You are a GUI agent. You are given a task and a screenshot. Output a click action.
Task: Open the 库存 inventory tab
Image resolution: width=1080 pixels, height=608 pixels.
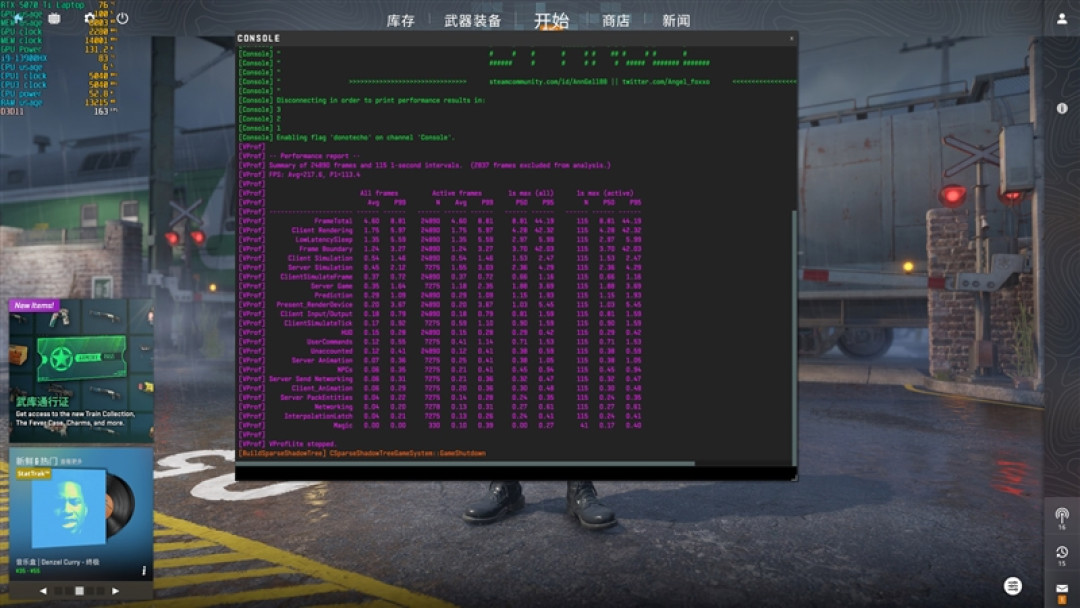tap(400, 21)
